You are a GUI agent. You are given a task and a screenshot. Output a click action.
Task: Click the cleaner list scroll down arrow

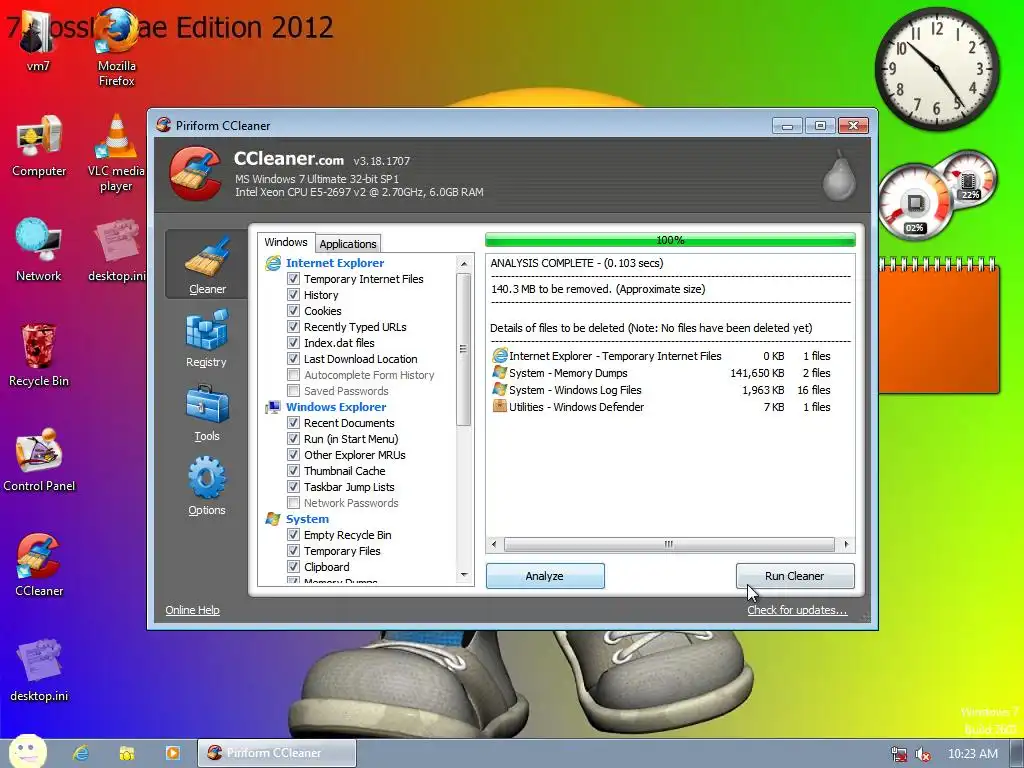tap(464, 575)
